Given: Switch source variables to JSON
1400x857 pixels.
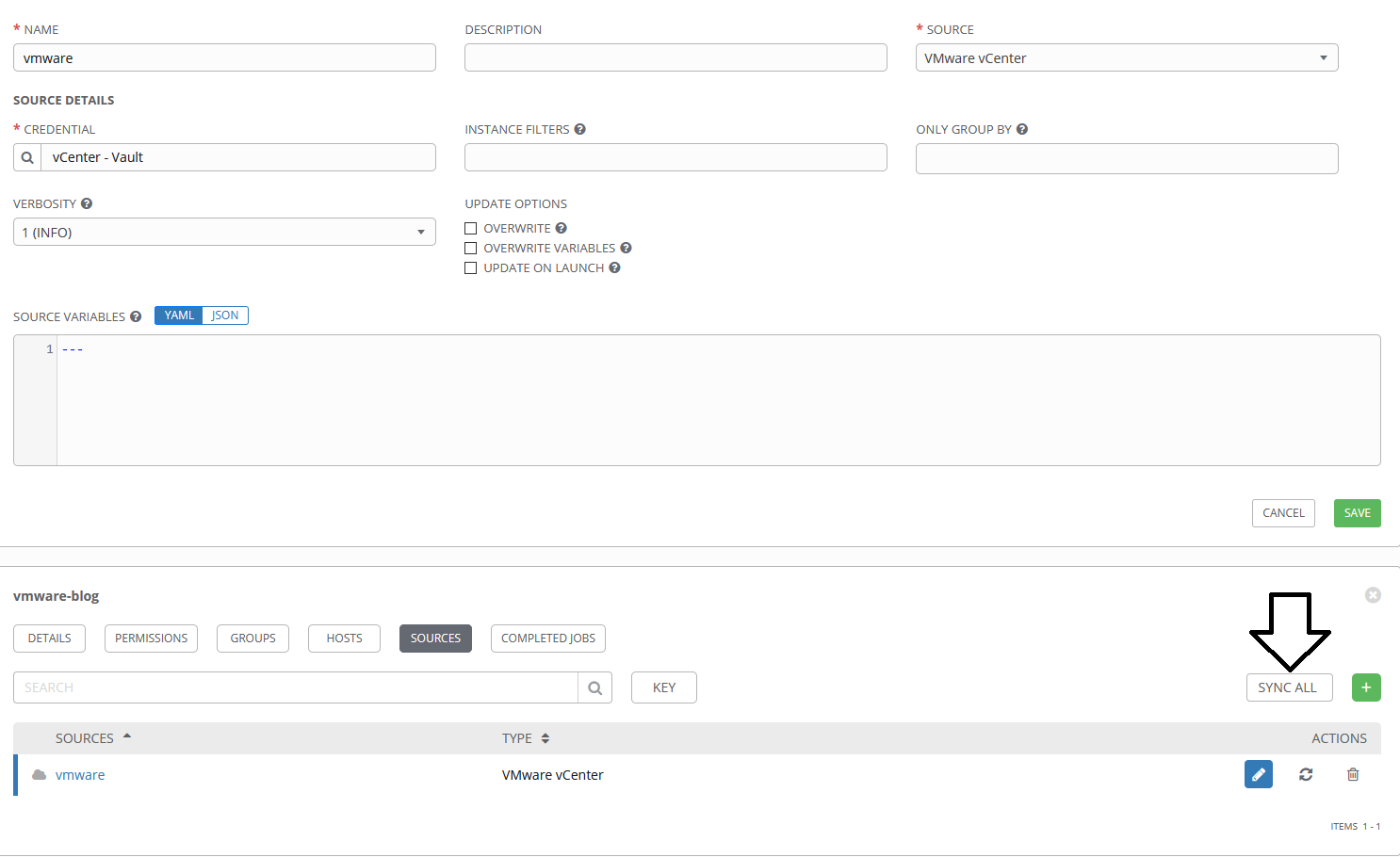Looking at the screenshot, I should (x=225, y=315).
